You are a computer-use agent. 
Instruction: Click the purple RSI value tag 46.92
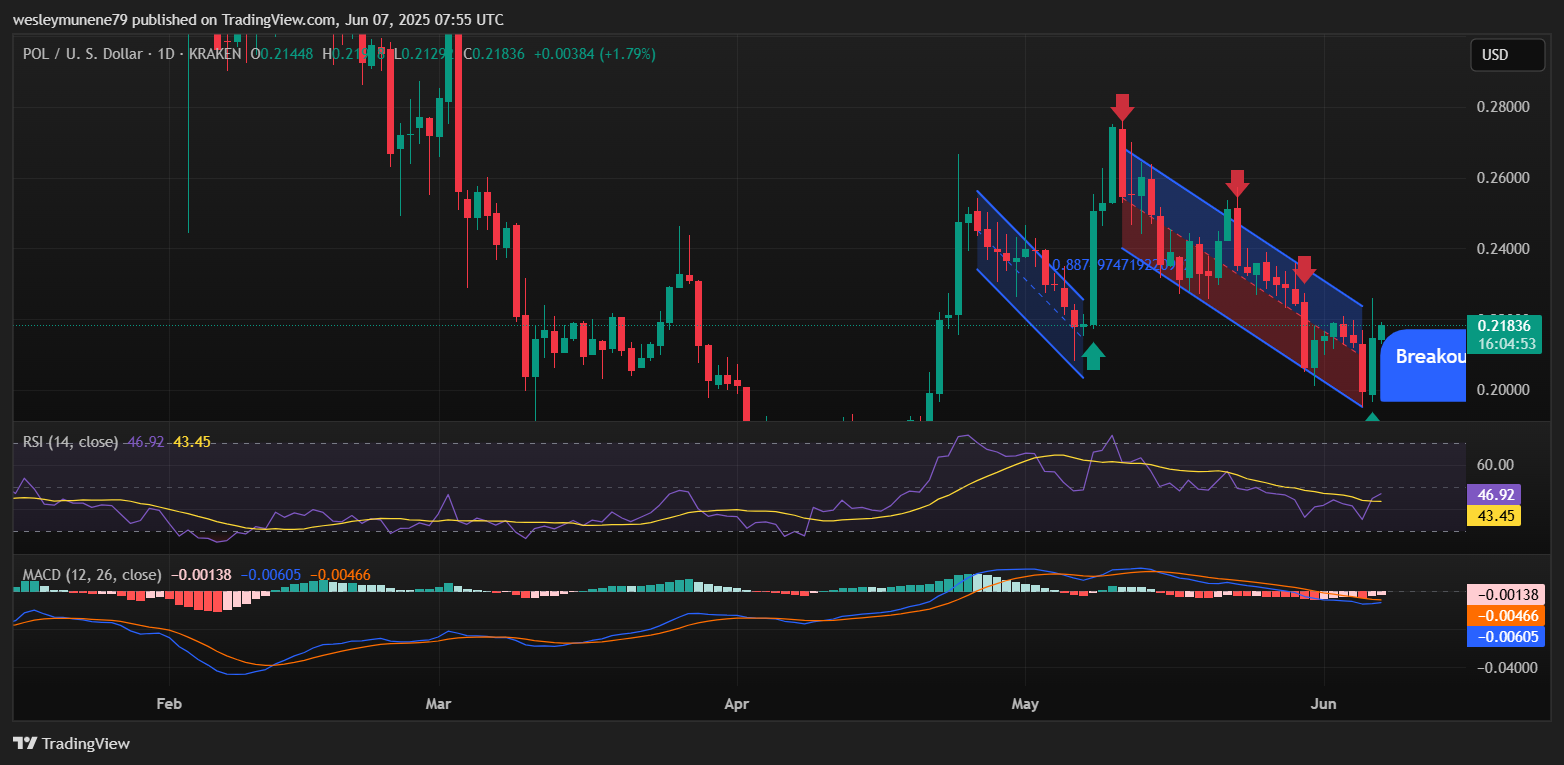(1493, 494)
